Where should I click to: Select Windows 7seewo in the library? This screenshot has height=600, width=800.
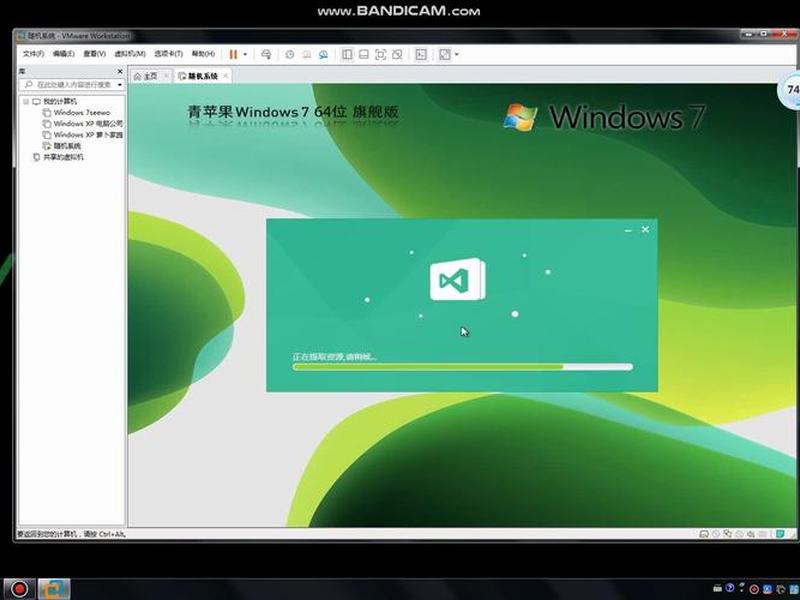[82, 112]
